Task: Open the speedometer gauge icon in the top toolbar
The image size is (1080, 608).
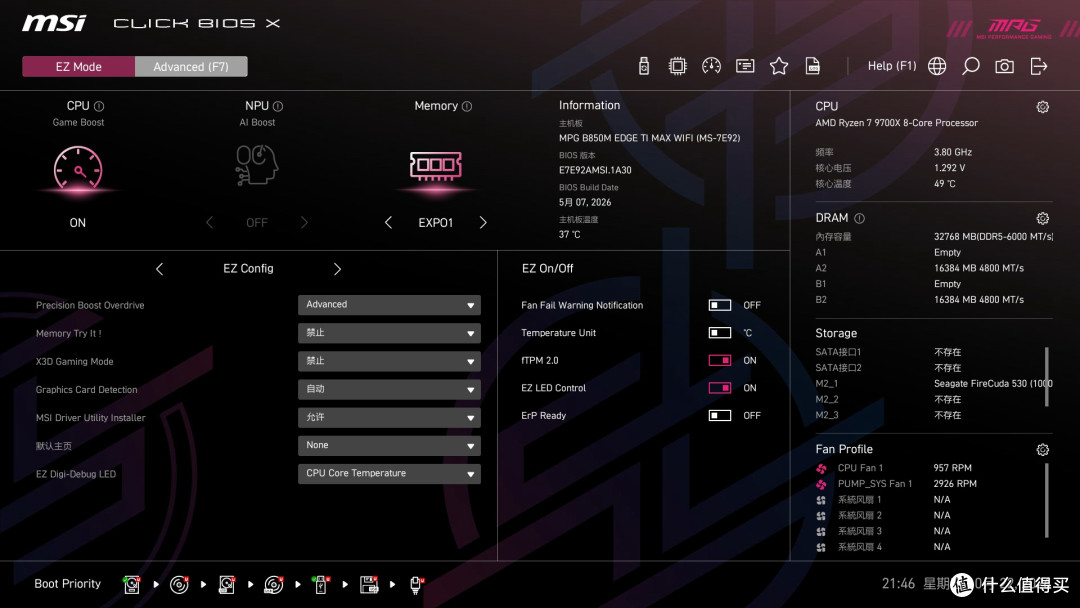Action: click(712, 66)
